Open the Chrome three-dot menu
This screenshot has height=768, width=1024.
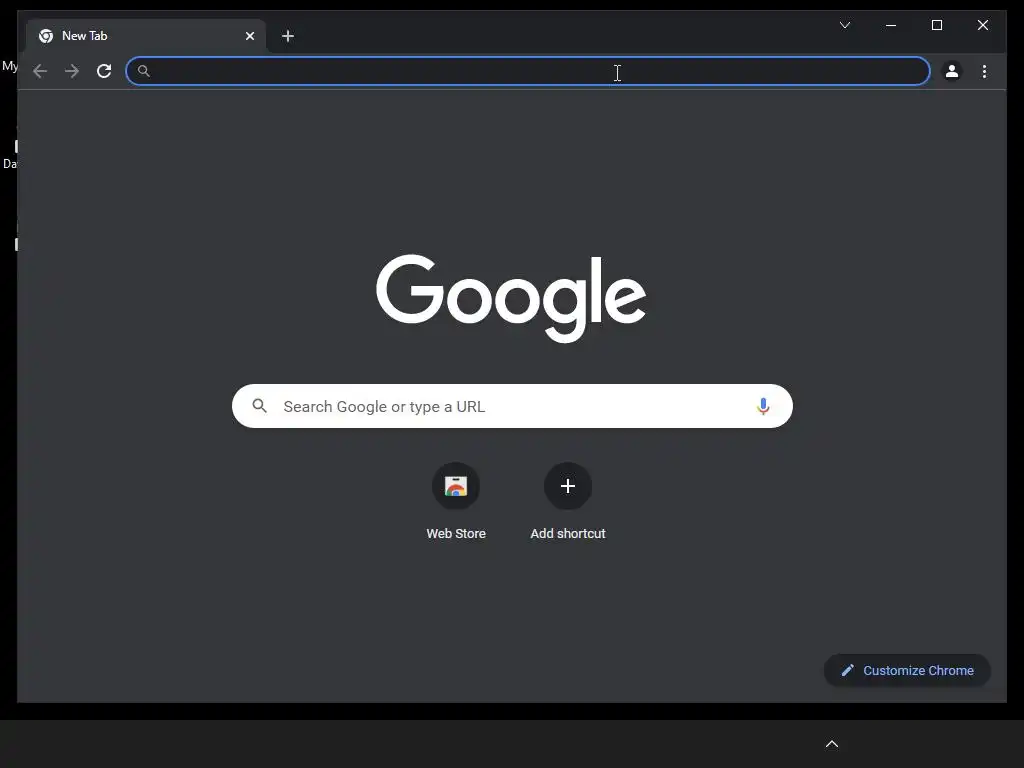(984, 71)
